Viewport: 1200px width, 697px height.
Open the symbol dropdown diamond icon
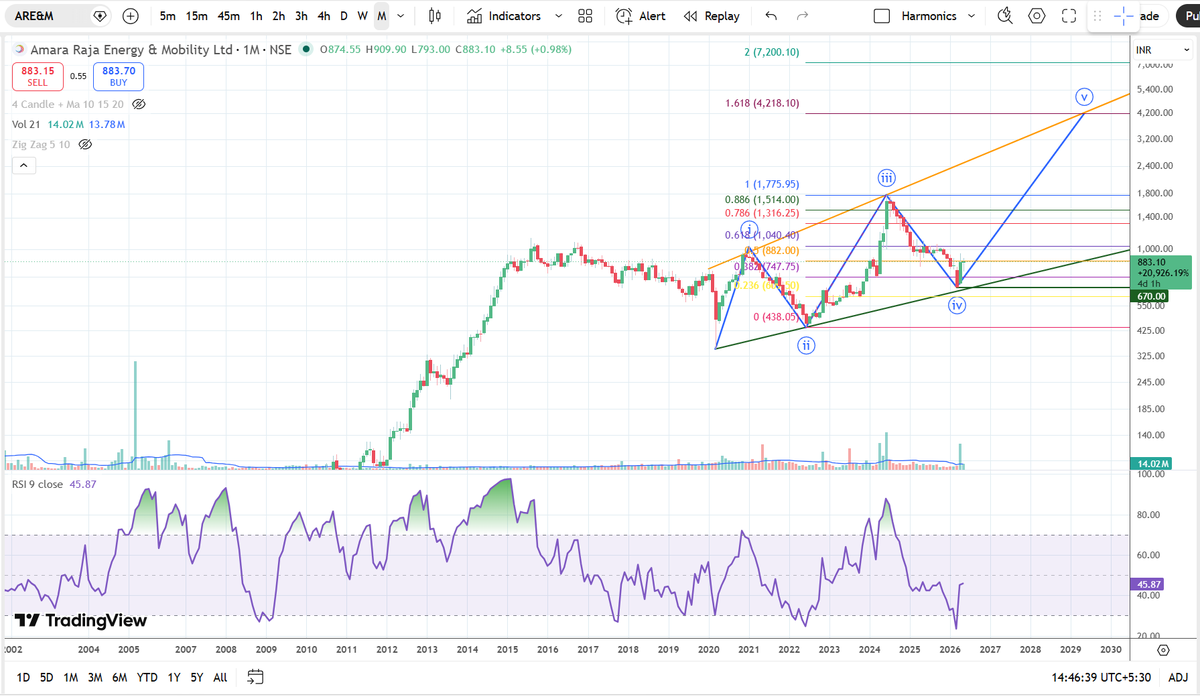99,16
